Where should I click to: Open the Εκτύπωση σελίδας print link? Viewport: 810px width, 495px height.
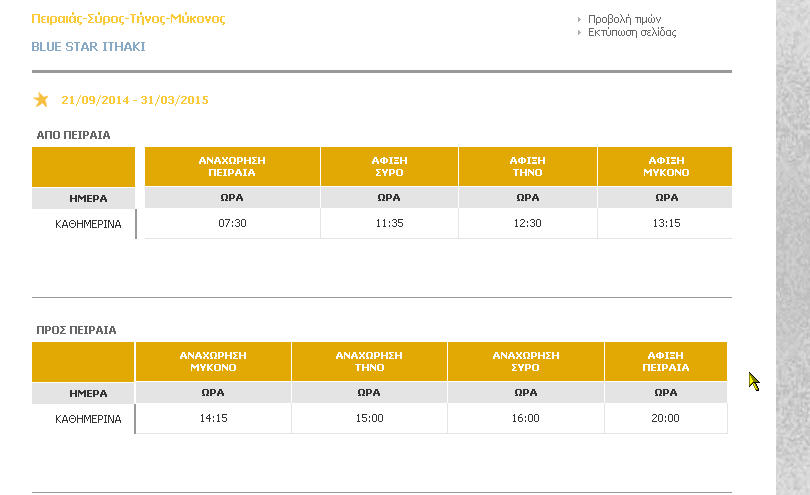(x=632, y=32)
